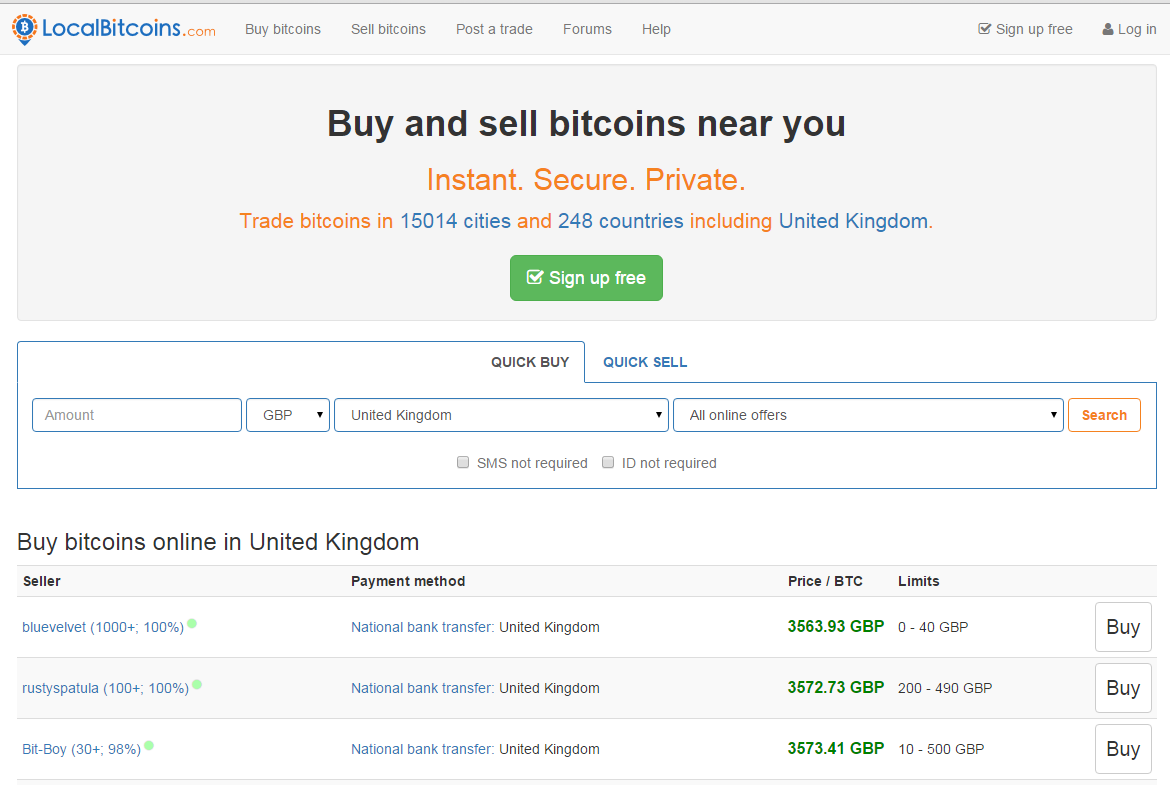This screenshot has height=785, width=1170.
Task: Click Sign up free link in header
Action: click(x=1026, y=29)
